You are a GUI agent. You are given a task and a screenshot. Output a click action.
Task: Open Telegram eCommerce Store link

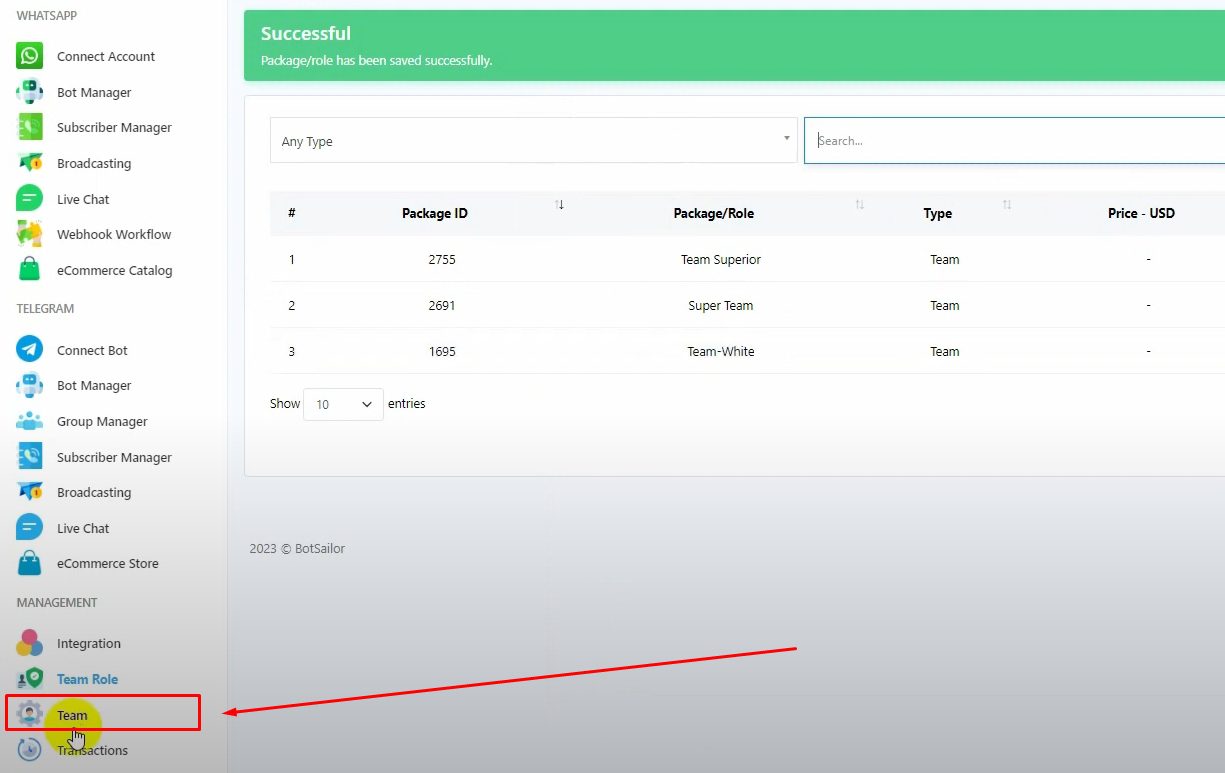(107, 563)
